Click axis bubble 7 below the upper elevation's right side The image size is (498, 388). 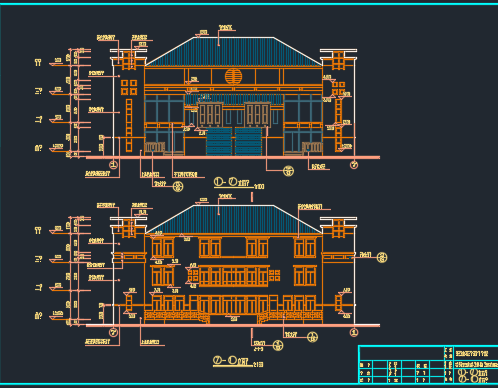[354, 165]
